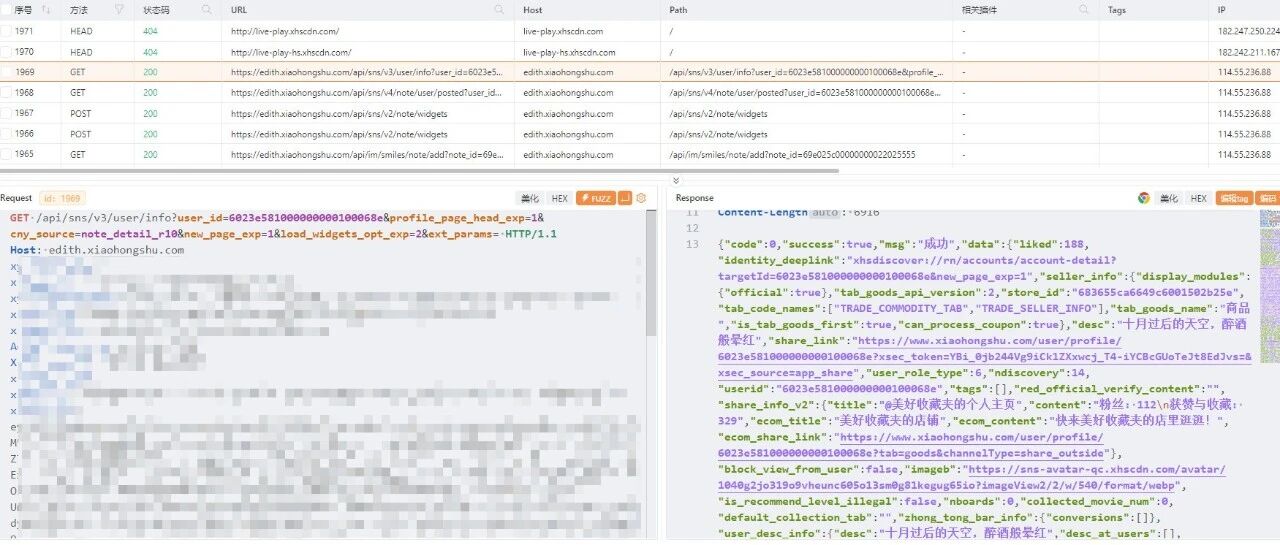Click response line number 13
Screen dimensions: 1280x545
[x=693, y=245]
